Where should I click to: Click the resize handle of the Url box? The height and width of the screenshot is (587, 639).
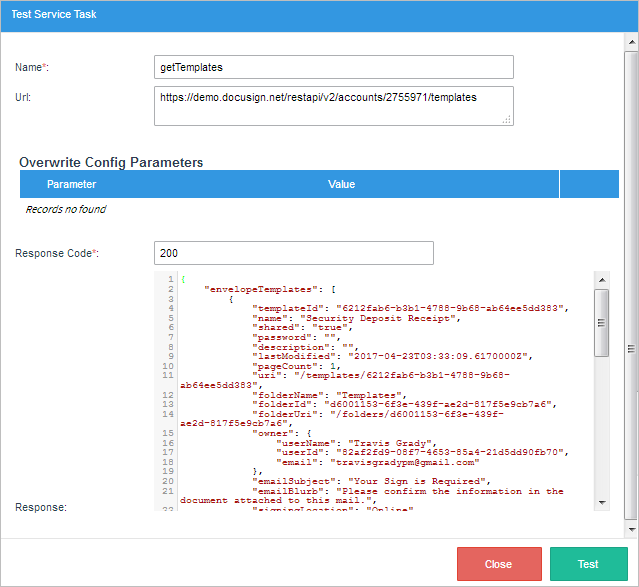coord(507,119)
